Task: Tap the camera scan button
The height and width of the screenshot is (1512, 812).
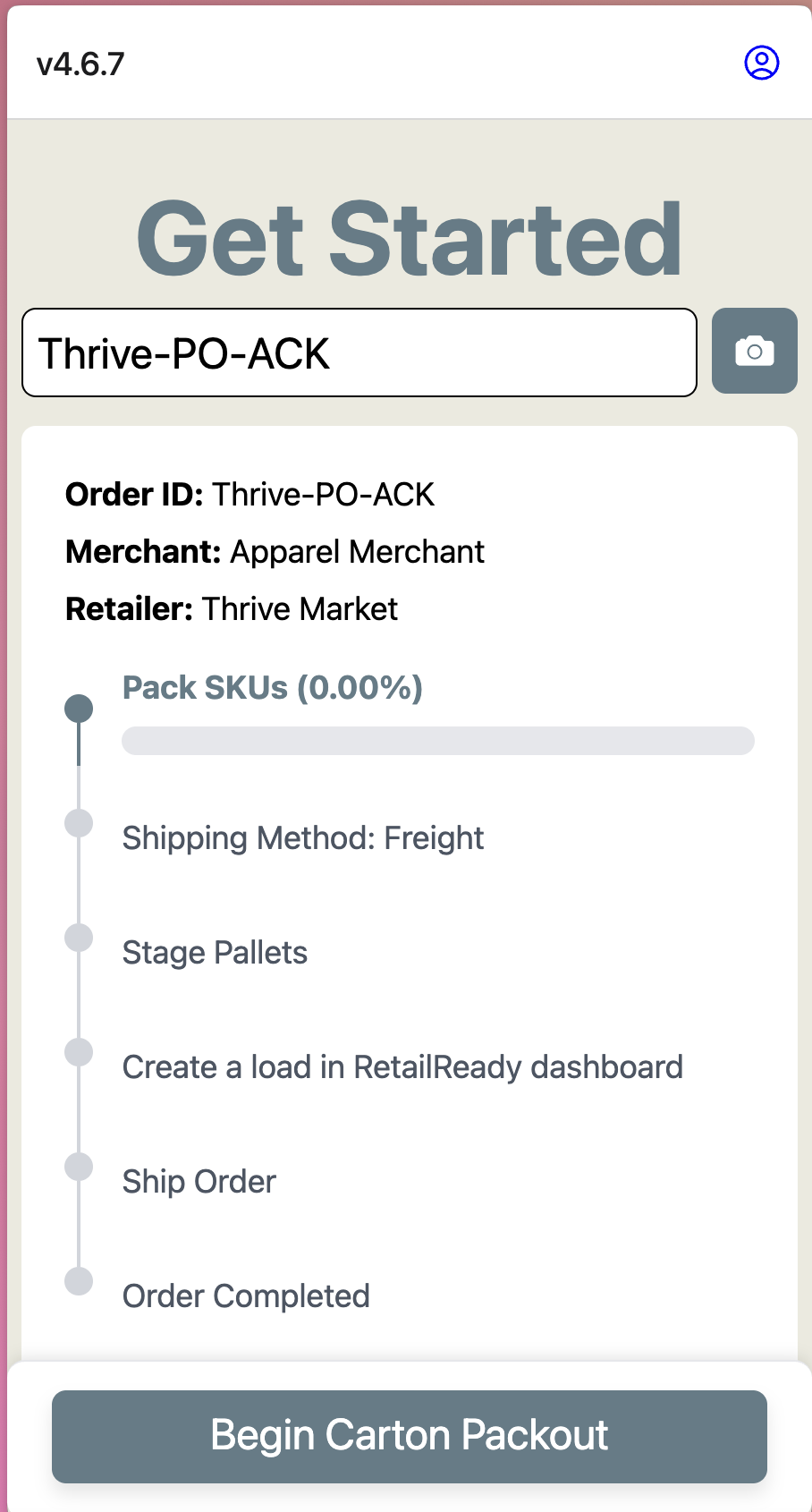Action: (755, 351)
